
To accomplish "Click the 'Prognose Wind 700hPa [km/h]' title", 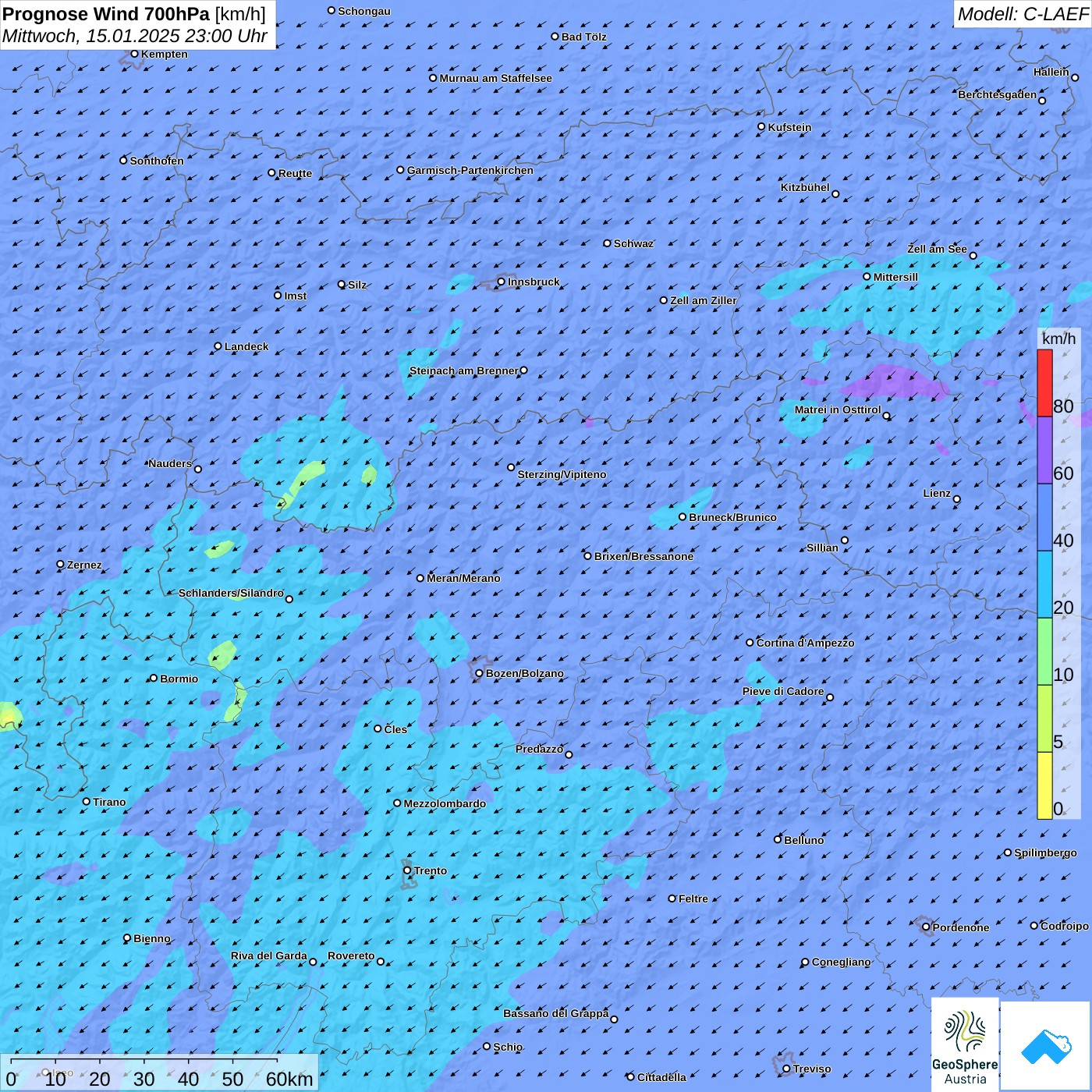I will [134, 14].
